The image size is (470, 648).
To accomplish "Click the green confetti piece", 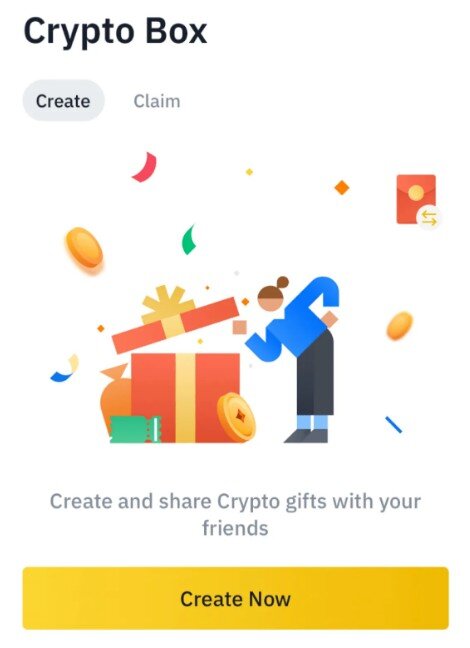I will (x=188, y=240).
